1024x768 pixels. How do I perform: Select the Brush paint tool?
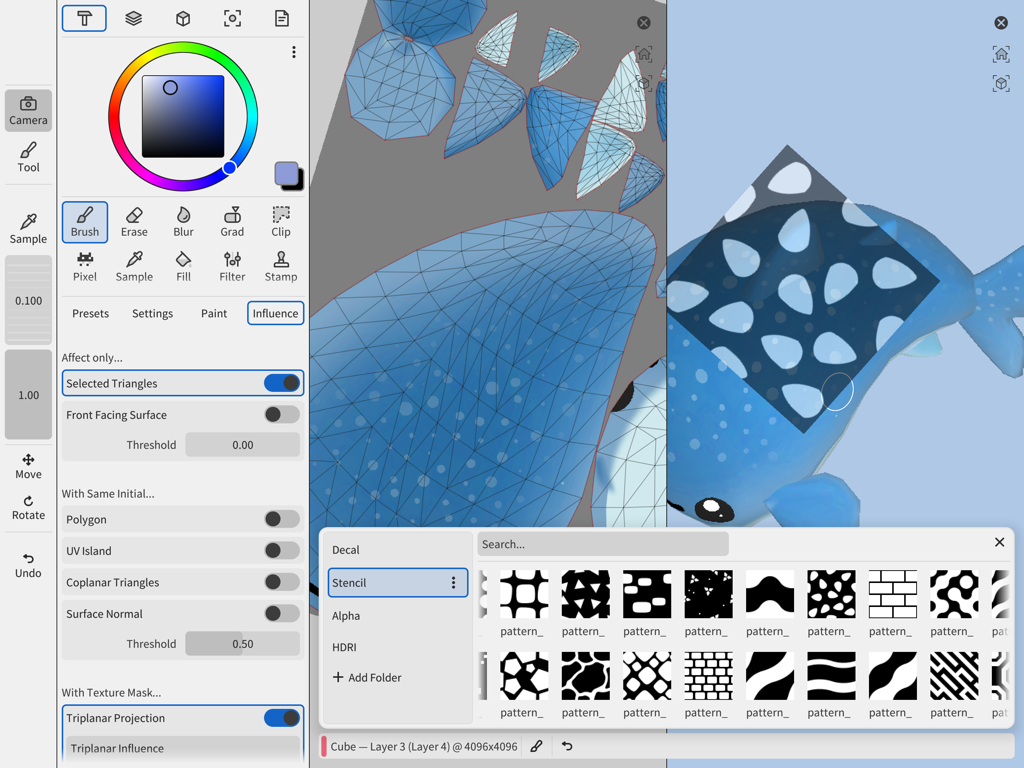pos(85,222)
